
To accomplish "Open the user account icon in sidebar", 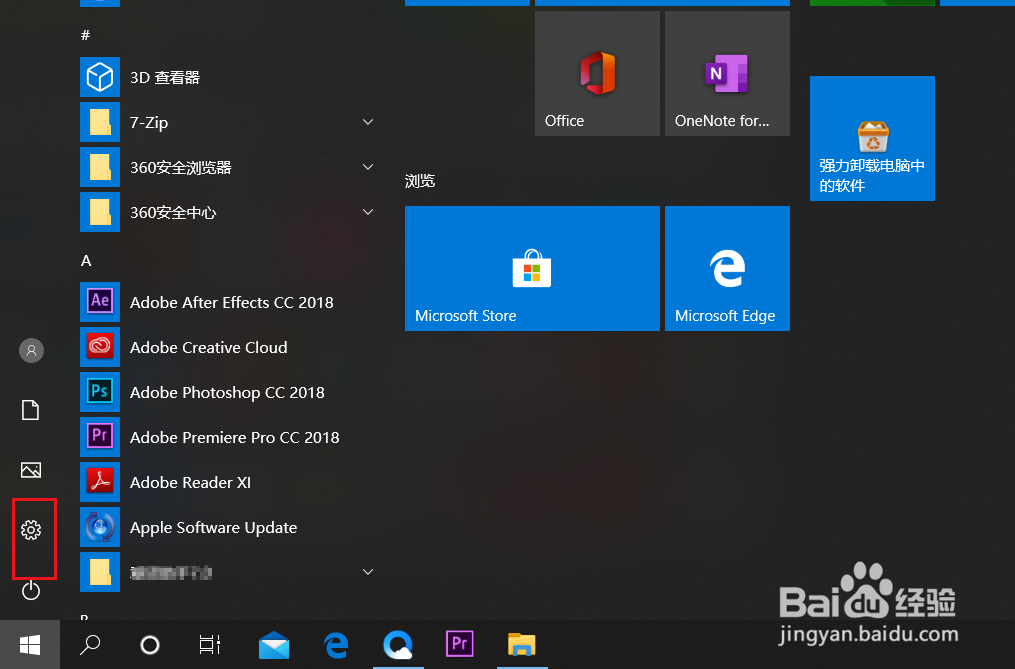I will (31, 350).
